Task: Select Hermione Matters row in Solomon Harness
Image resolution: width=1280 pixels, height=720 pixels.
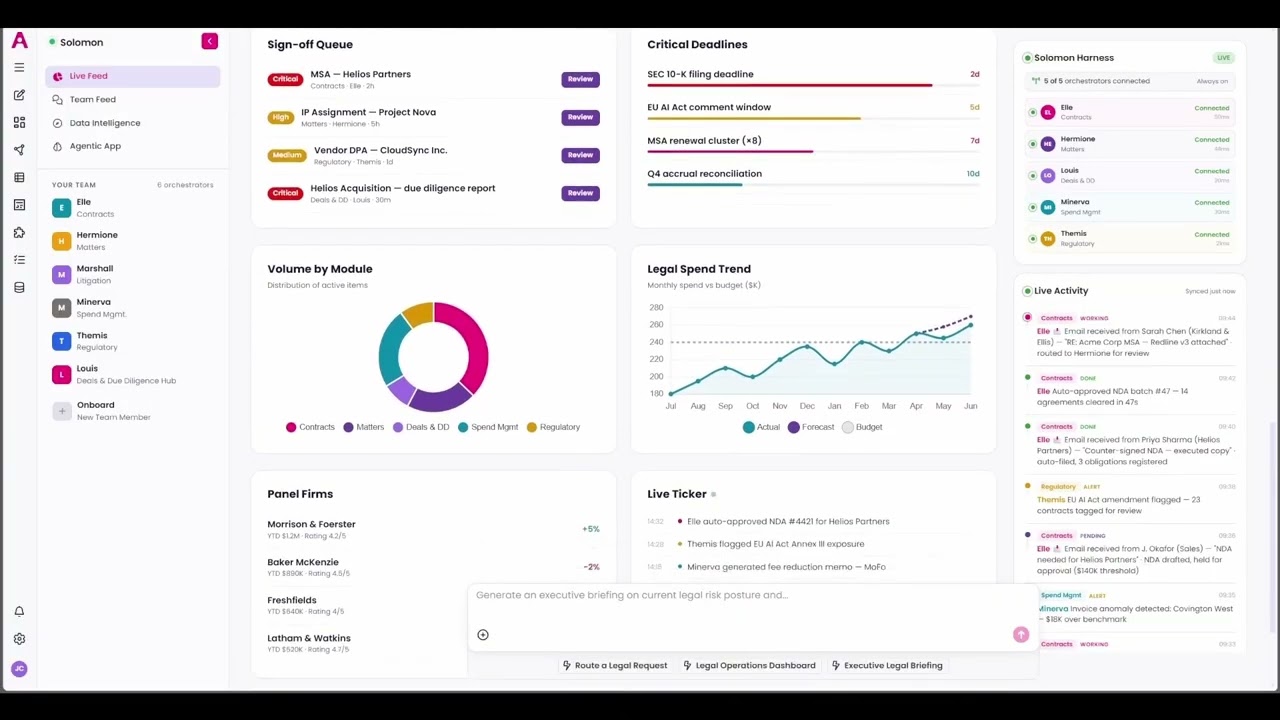Action: pos(1131,144)
